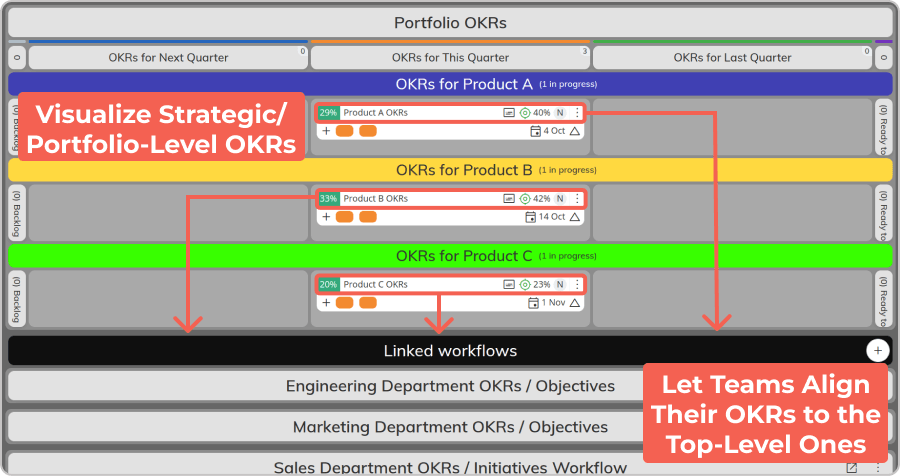Viewport: 900px width, 476px height.
Task: Click the N avatar on Product C OKRs card
Action: tap(560, 284)
